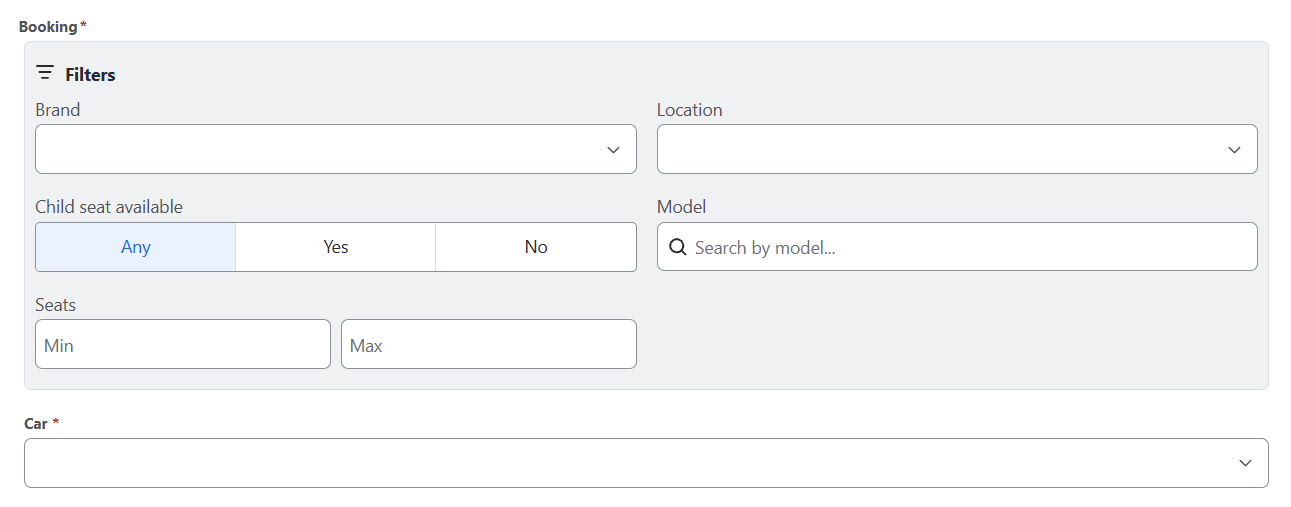This screenshot has width=1291, height=507.
Task: Click the Min seats input field
Action: tap(183, 344)
